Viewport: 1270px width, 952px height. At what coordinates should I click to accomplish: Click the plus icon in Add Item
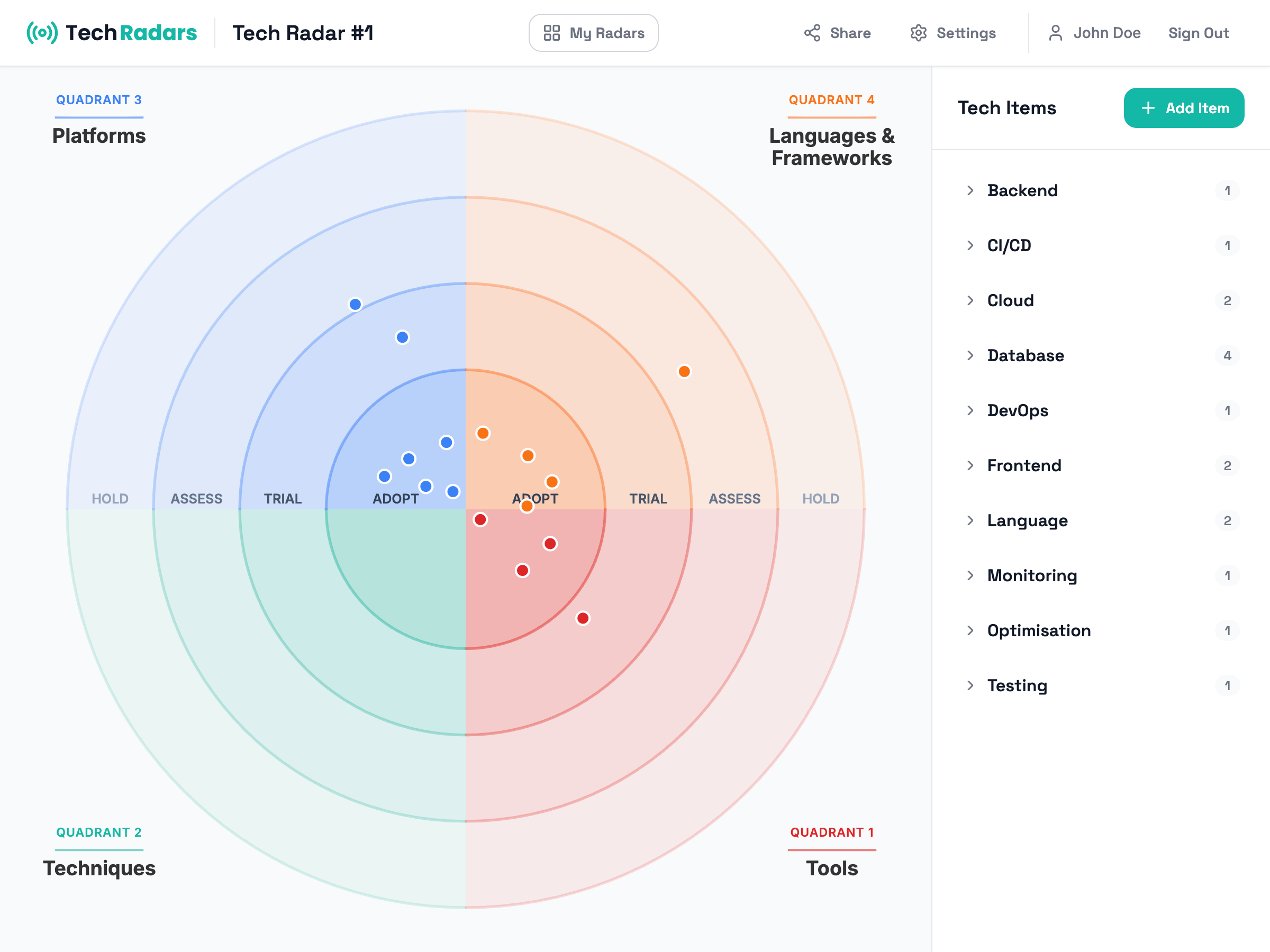click(1148, 108)
